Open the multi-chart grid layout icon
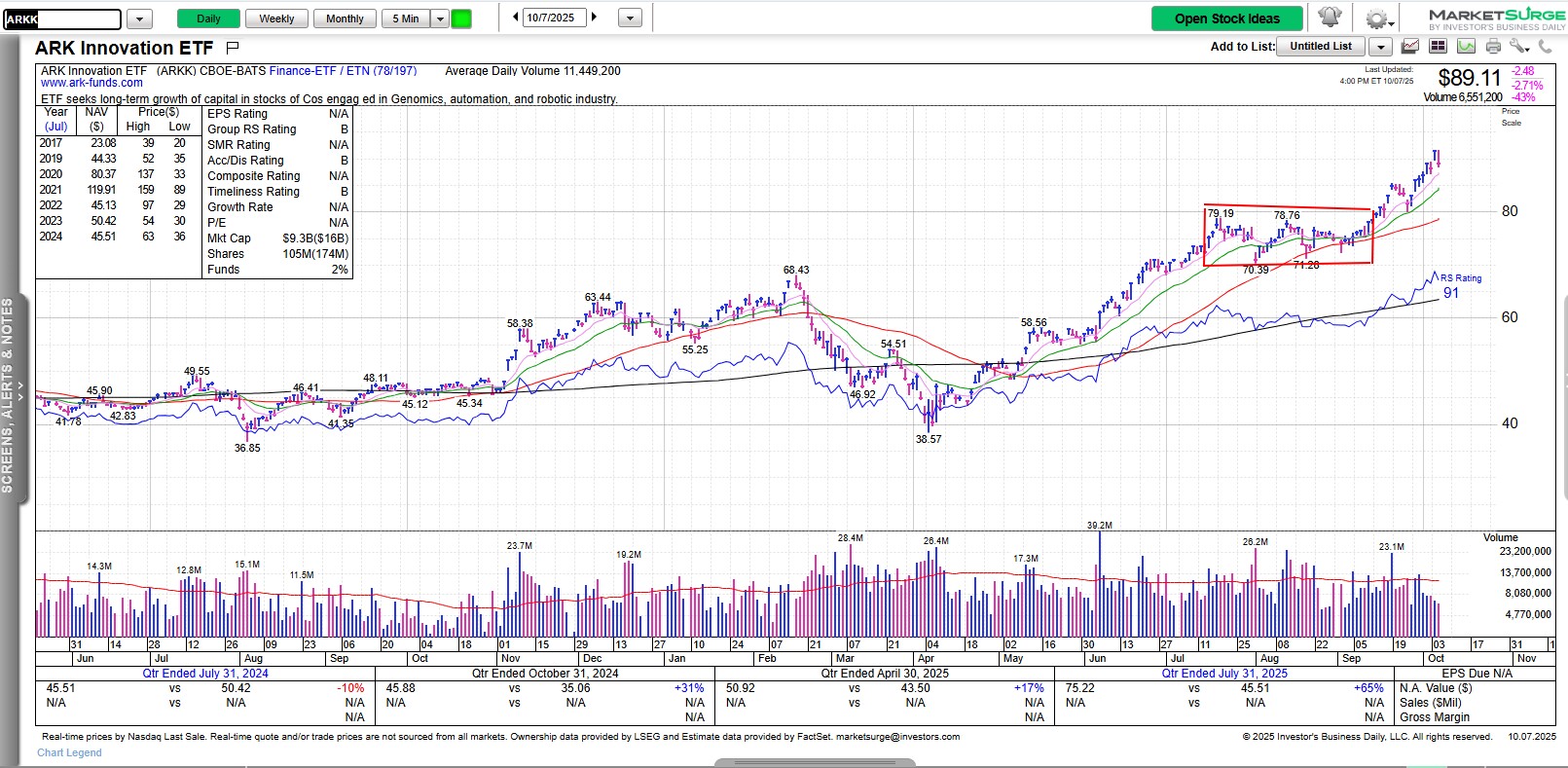 [x=1439, y=47]
